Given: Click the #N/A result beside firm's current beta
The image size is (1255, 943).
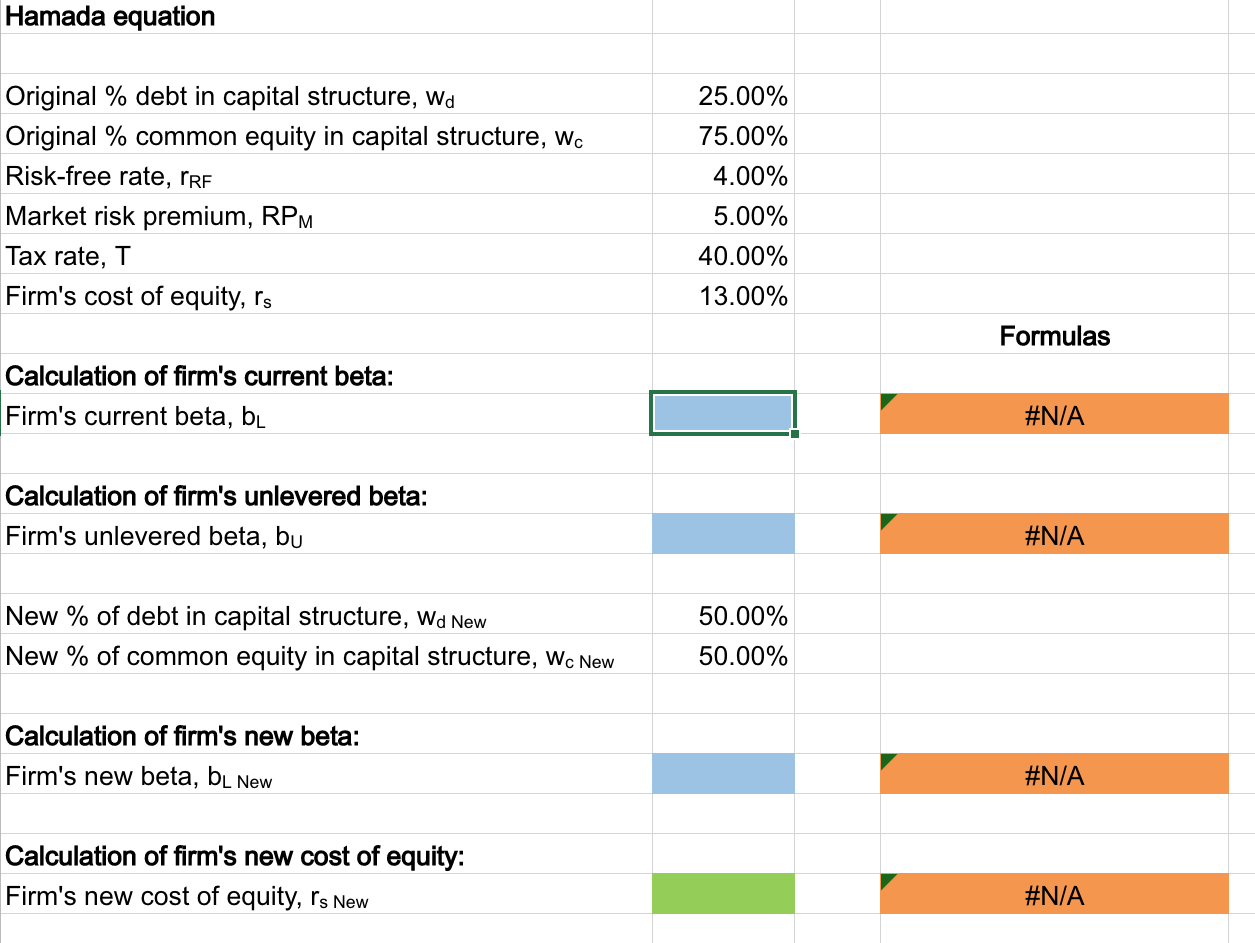Looking at the screenshot, I should click(1054, 413).
